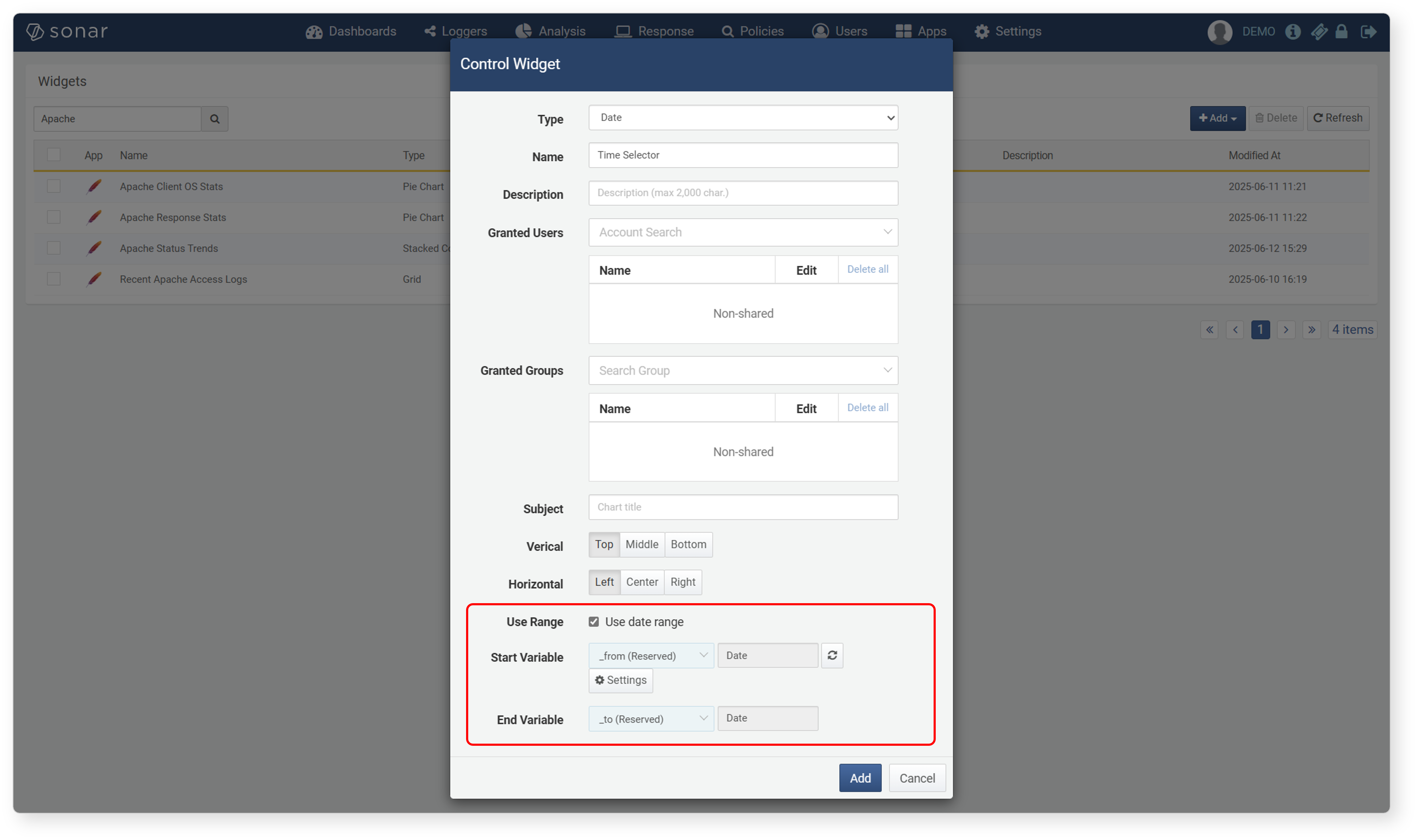
Task: Click Cancel to close the dialog
Action: 917,778
